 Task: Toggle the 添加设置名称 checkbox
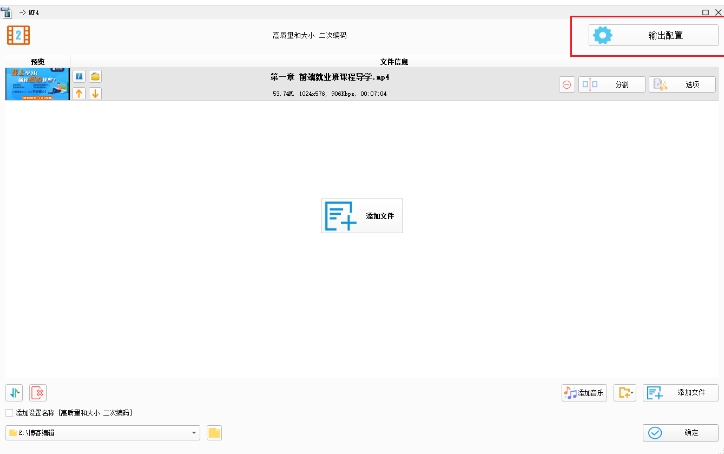9,412
